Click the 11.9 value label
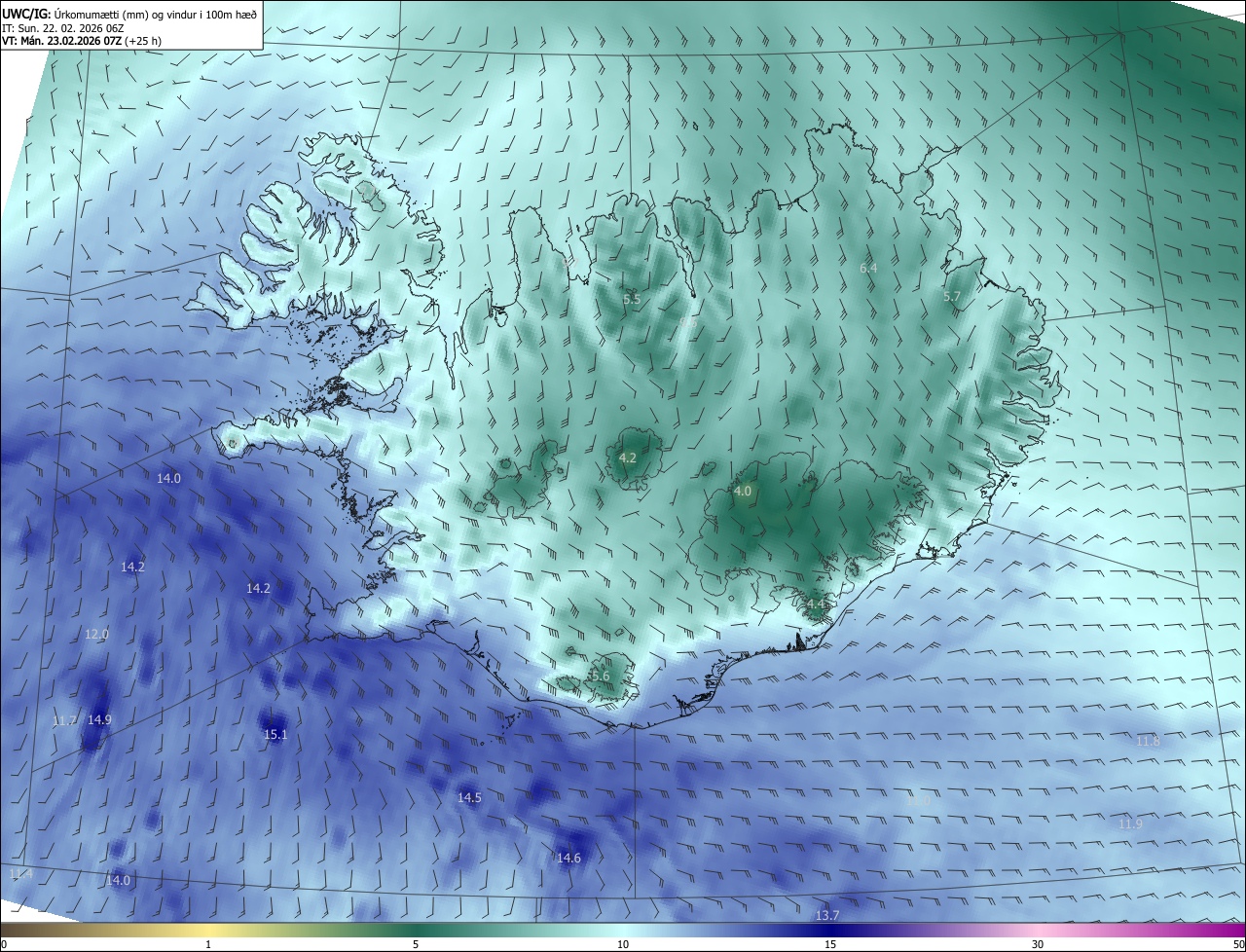This screenshot has width=1246, height=952. coord(1130,824)
